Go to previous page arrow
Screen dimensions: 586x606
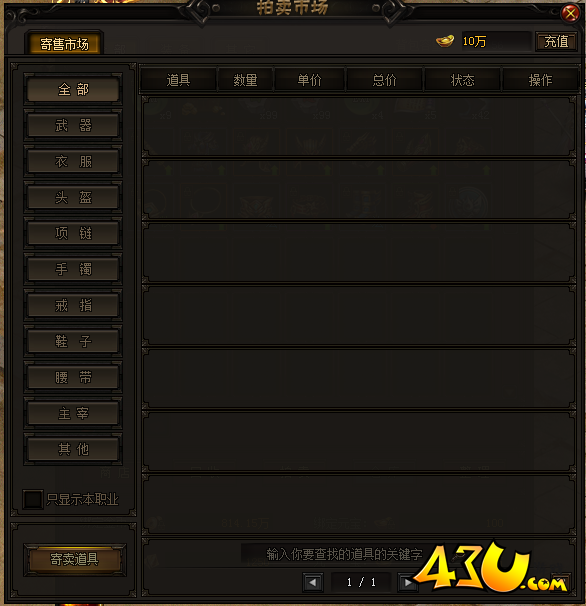pos(313,582)
